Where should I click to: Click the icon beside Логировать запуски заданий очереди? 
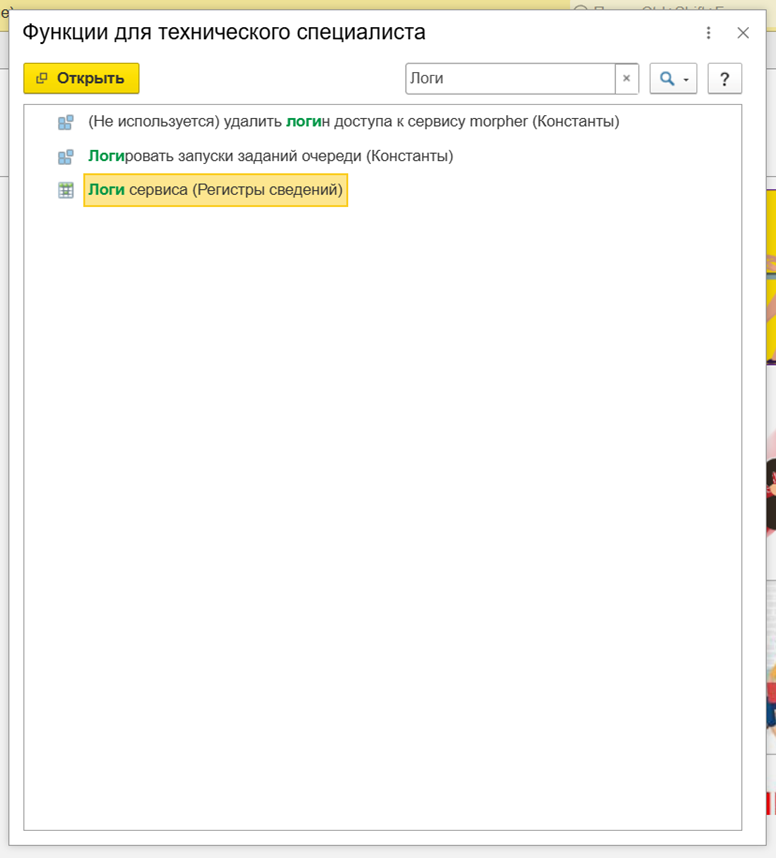[66, 156]
